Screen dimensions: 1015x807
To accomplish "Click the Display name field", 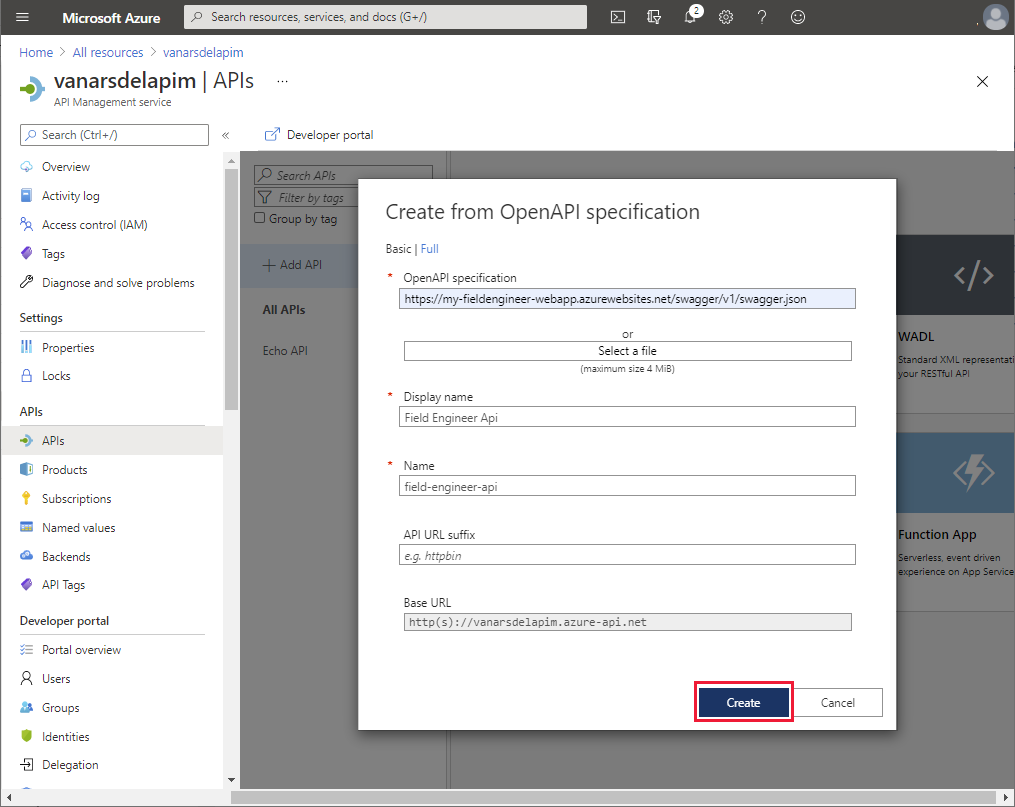I will coord(627,417).
